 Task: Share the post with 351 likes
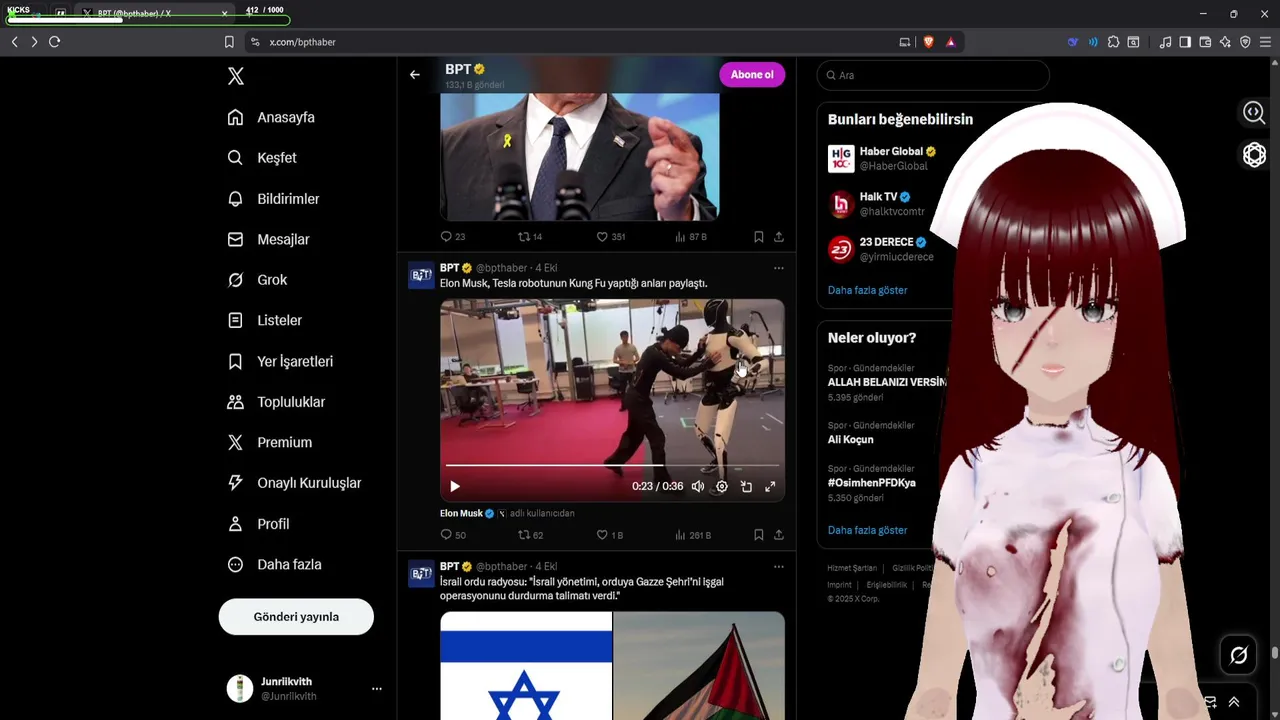(779, 237)
